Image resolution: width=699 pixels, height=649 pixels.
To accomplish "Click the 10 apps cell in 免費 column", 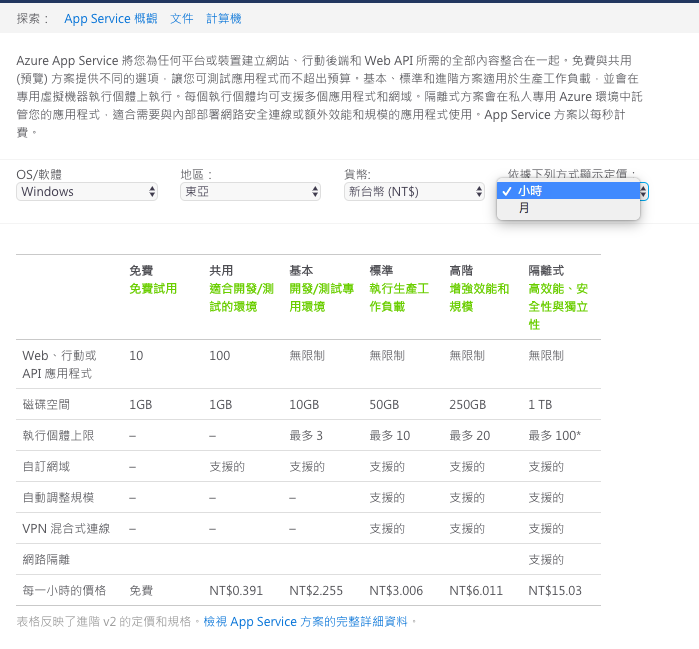I will [136, 356].
